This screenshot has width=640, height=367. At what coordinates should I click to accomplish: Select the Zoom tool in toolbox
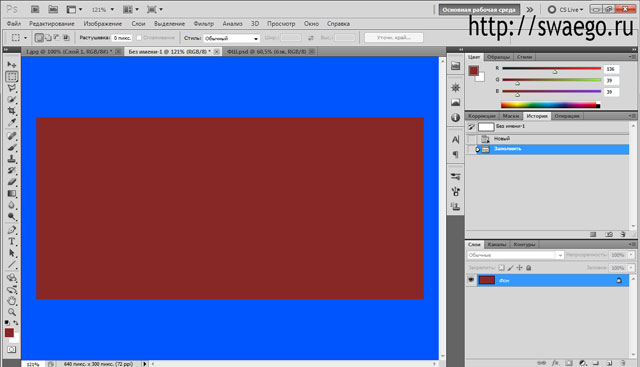point(11,312)
